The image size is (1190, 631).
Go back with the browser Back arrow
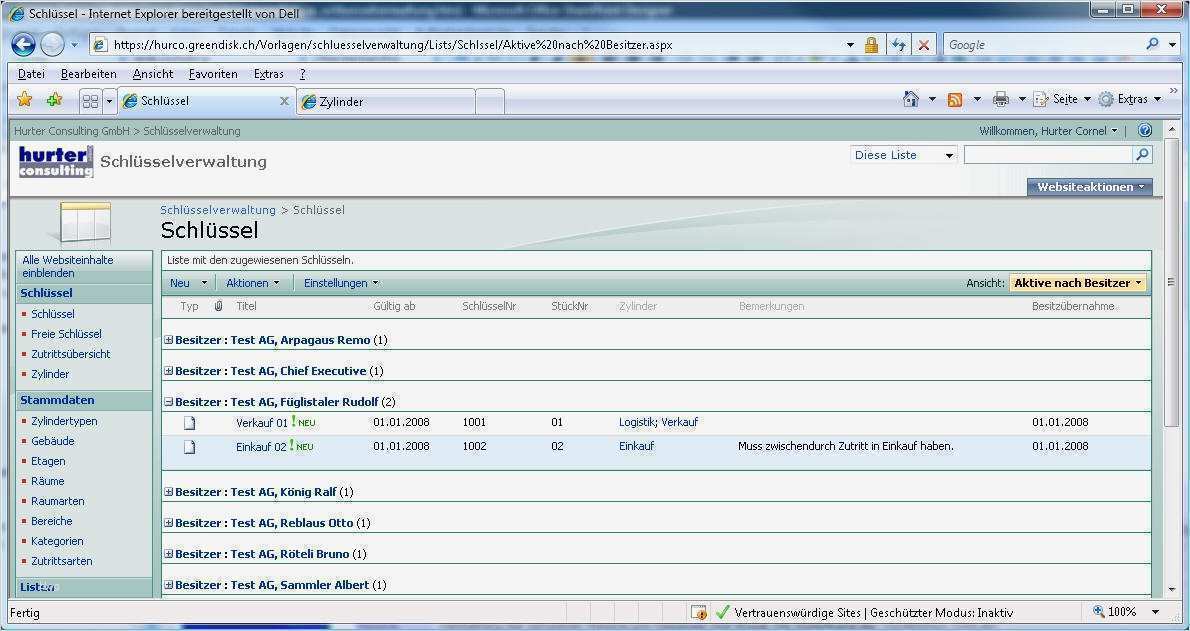coord(24,45)
